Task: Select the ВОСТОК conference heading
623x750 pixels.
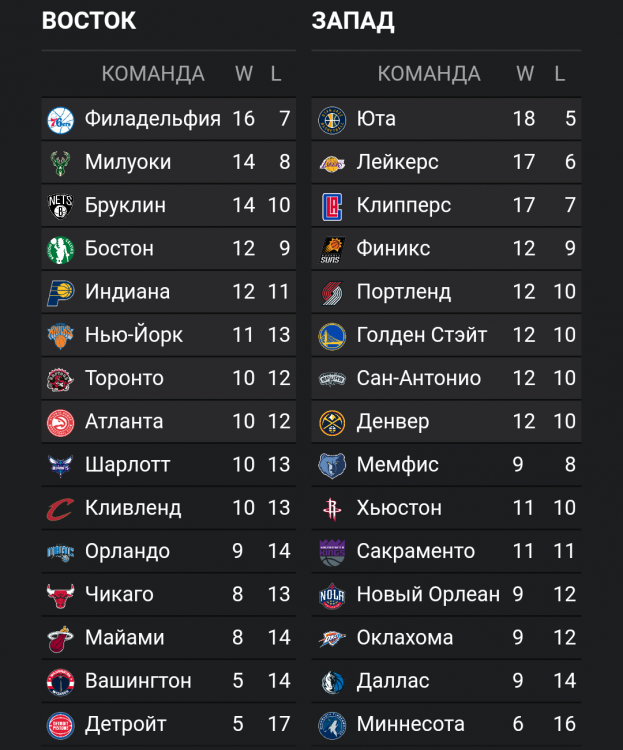Action: (x=89, y=21)
